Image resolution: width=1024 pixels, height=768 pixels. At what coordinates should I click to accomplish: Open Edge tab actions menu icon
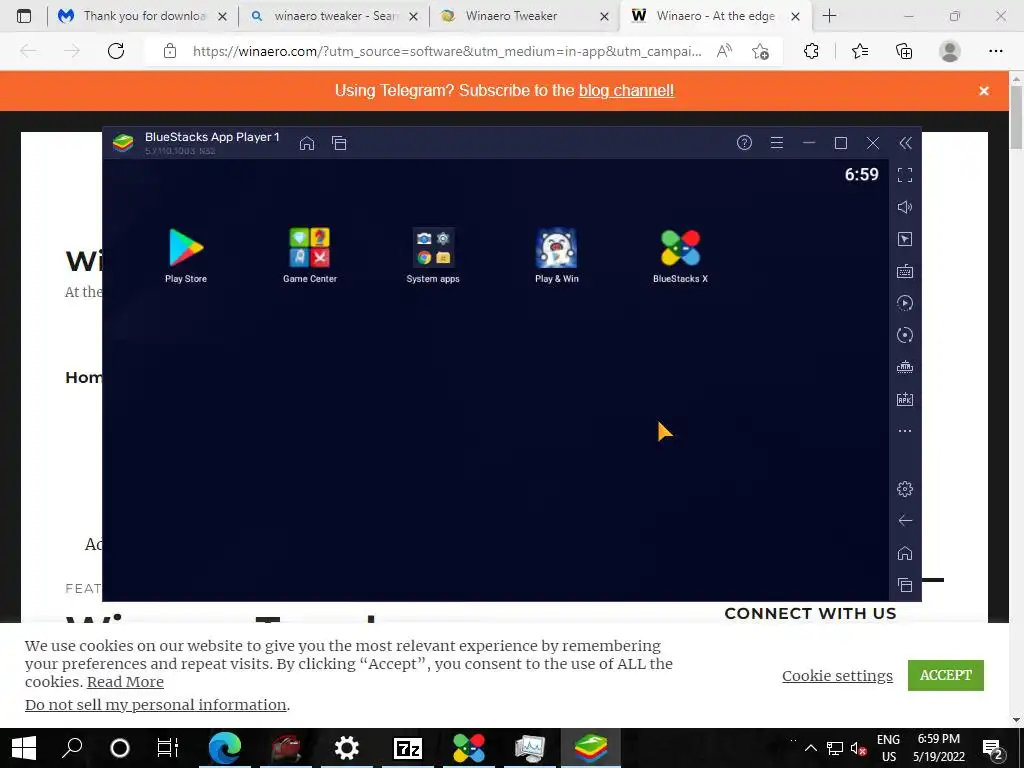[24, 16]
